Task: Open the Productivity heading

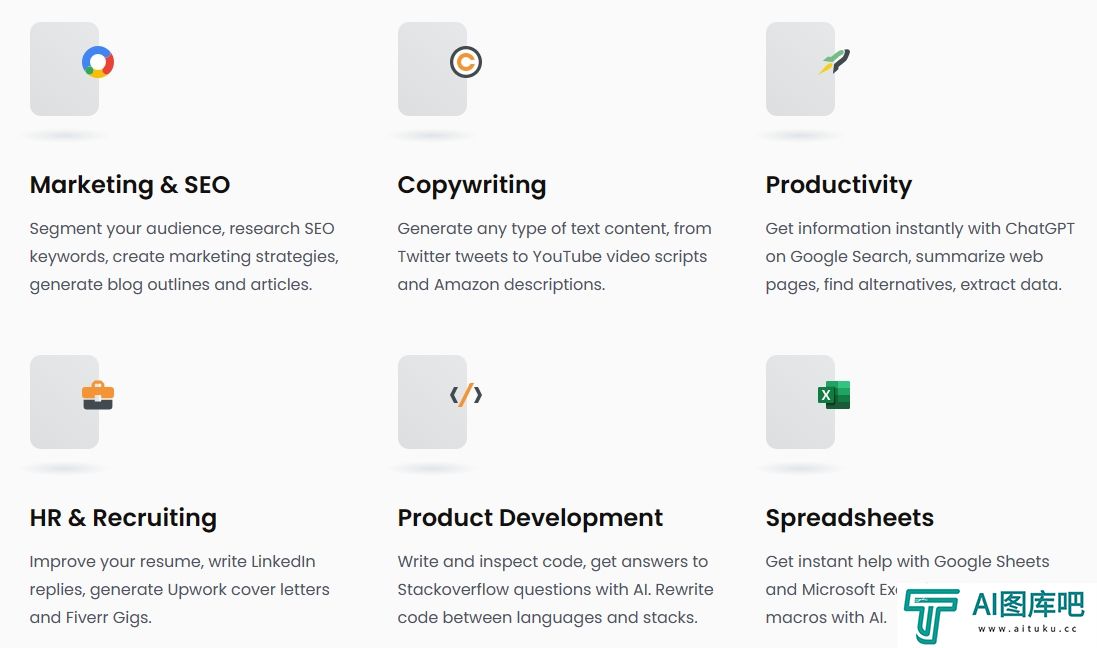Action: point(839,185)
